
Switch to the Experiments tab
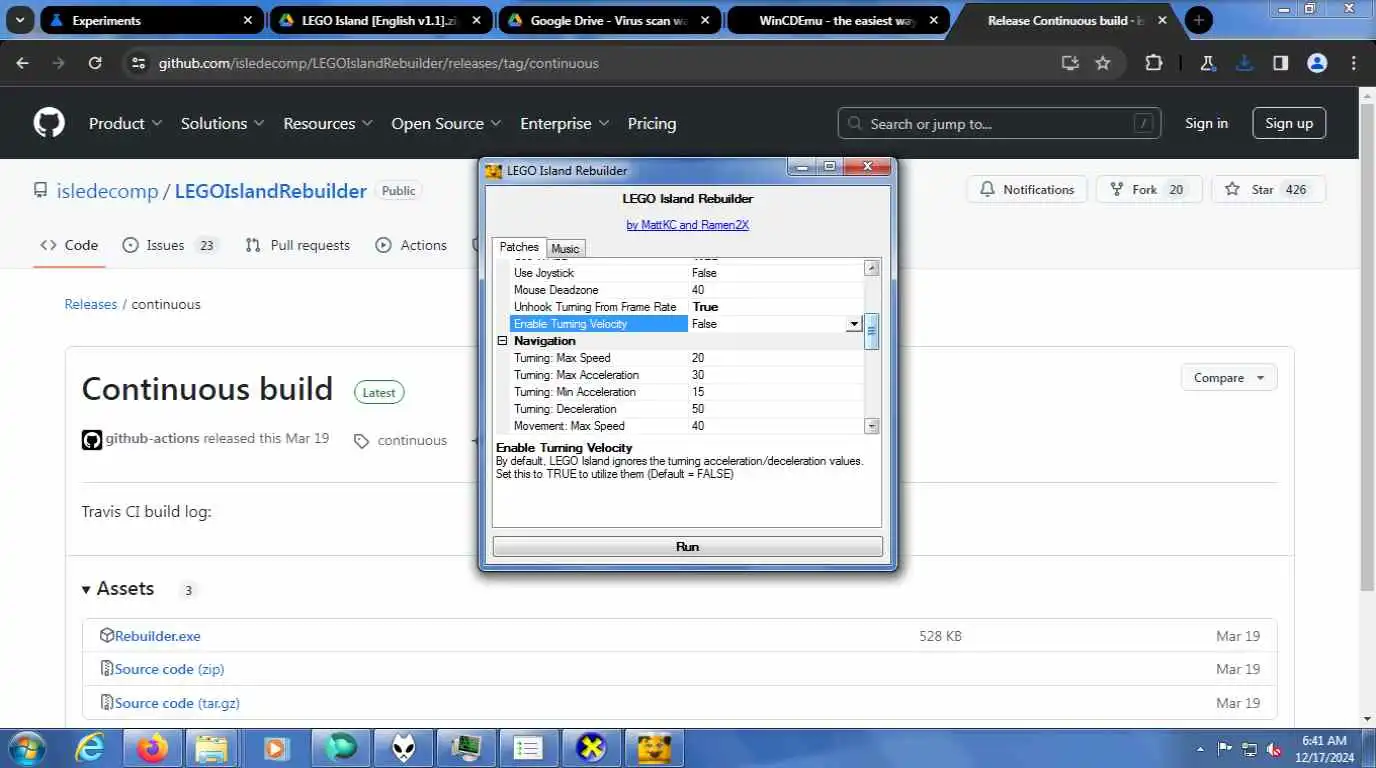[x=151, y=20]
